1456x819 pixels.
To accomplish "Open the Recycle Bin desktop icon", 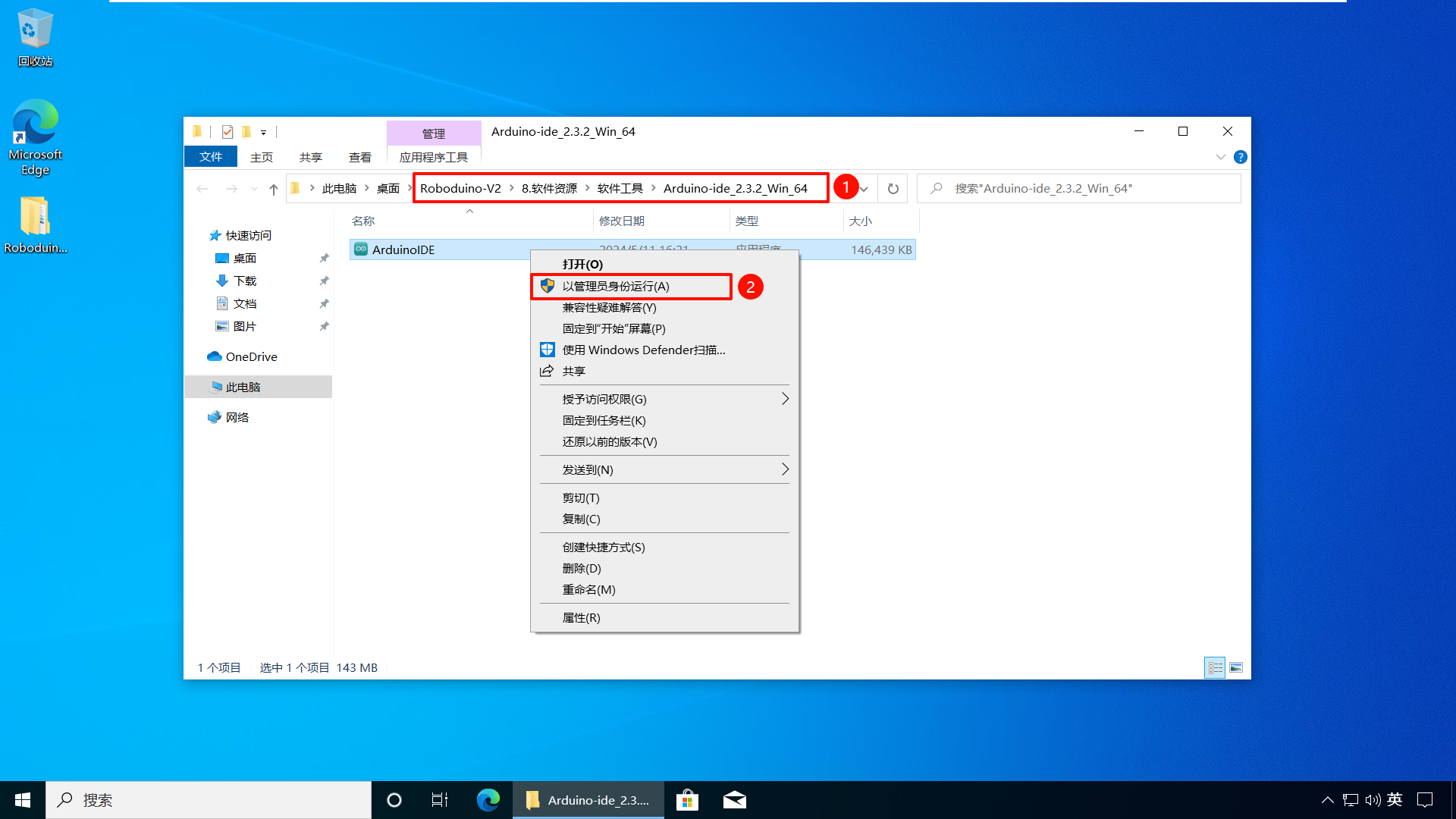I will pos(35,38).
